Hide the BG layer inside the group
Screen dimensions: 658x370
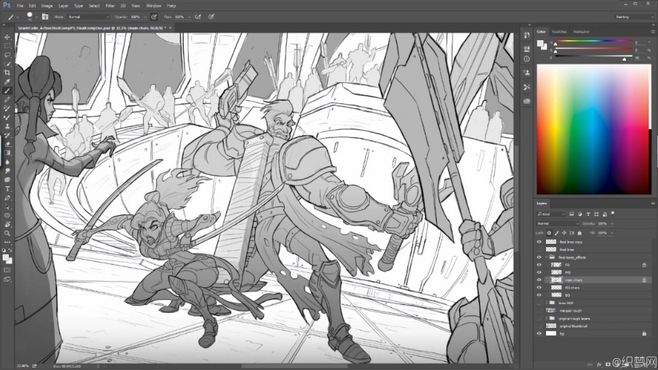[539, 295]
